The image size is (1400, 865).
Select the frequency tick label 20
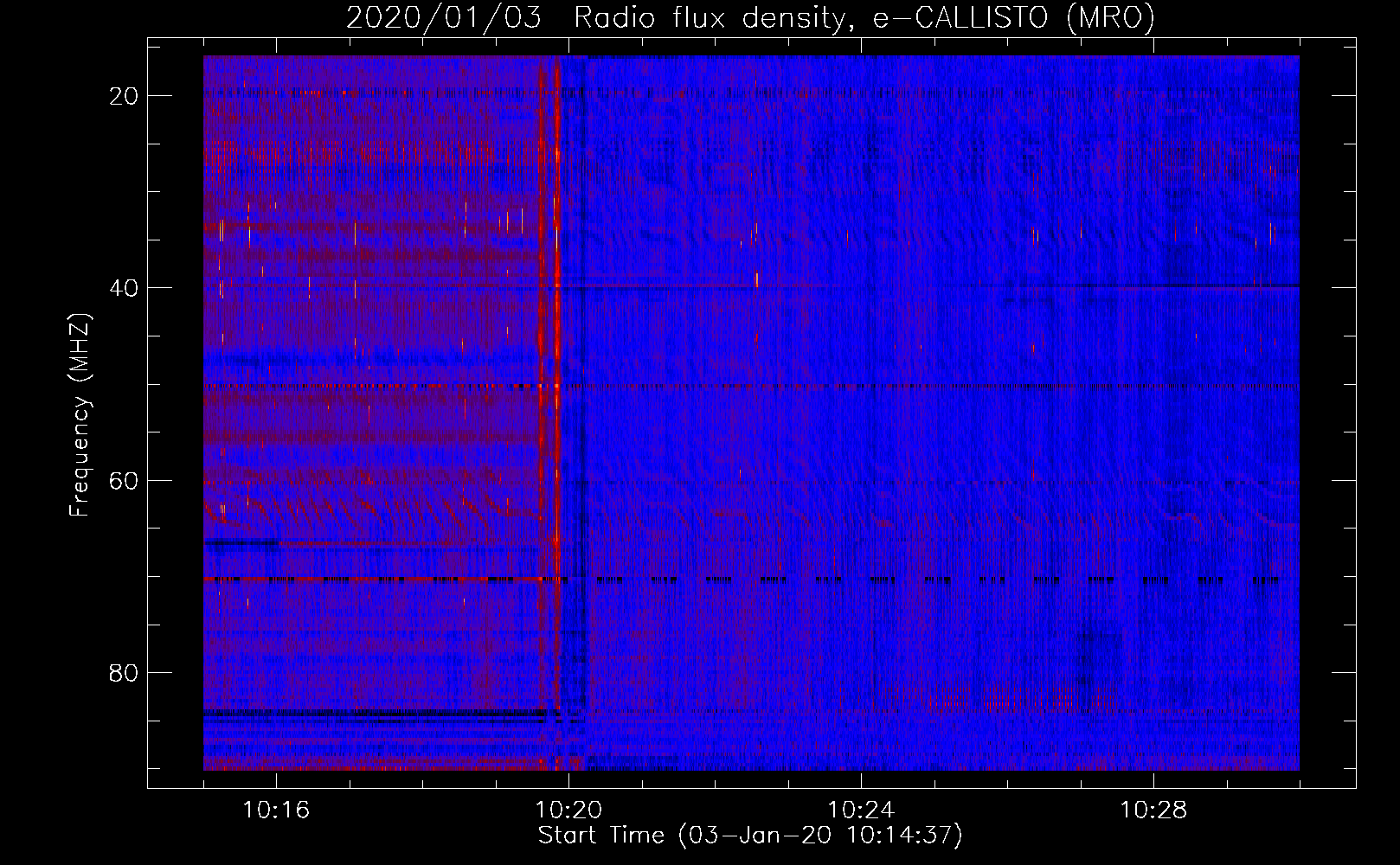[x=124, y=96]
